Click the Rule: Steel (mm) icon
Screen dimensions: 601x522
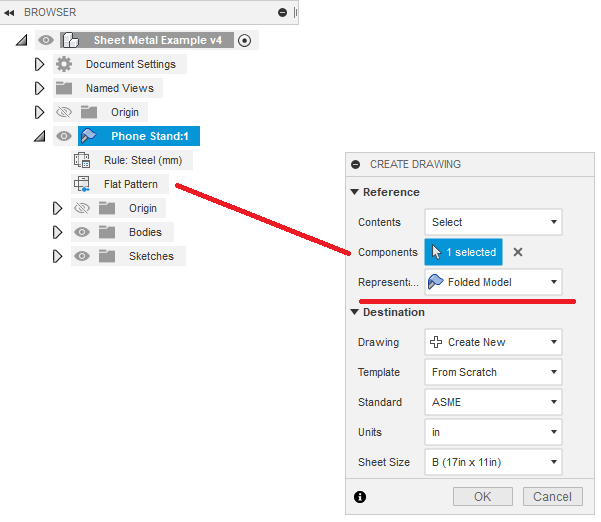[82, 160]
